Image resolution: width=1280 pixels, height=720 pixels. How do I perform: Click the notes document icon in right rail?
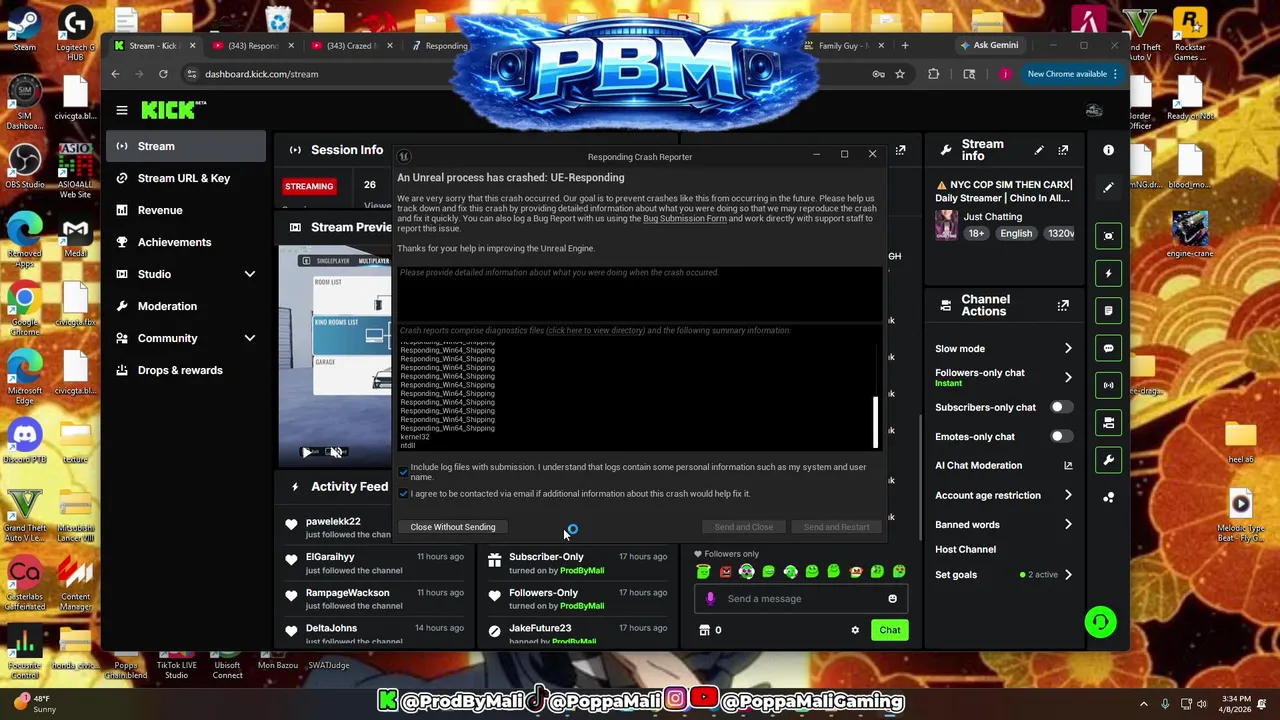1108,311
